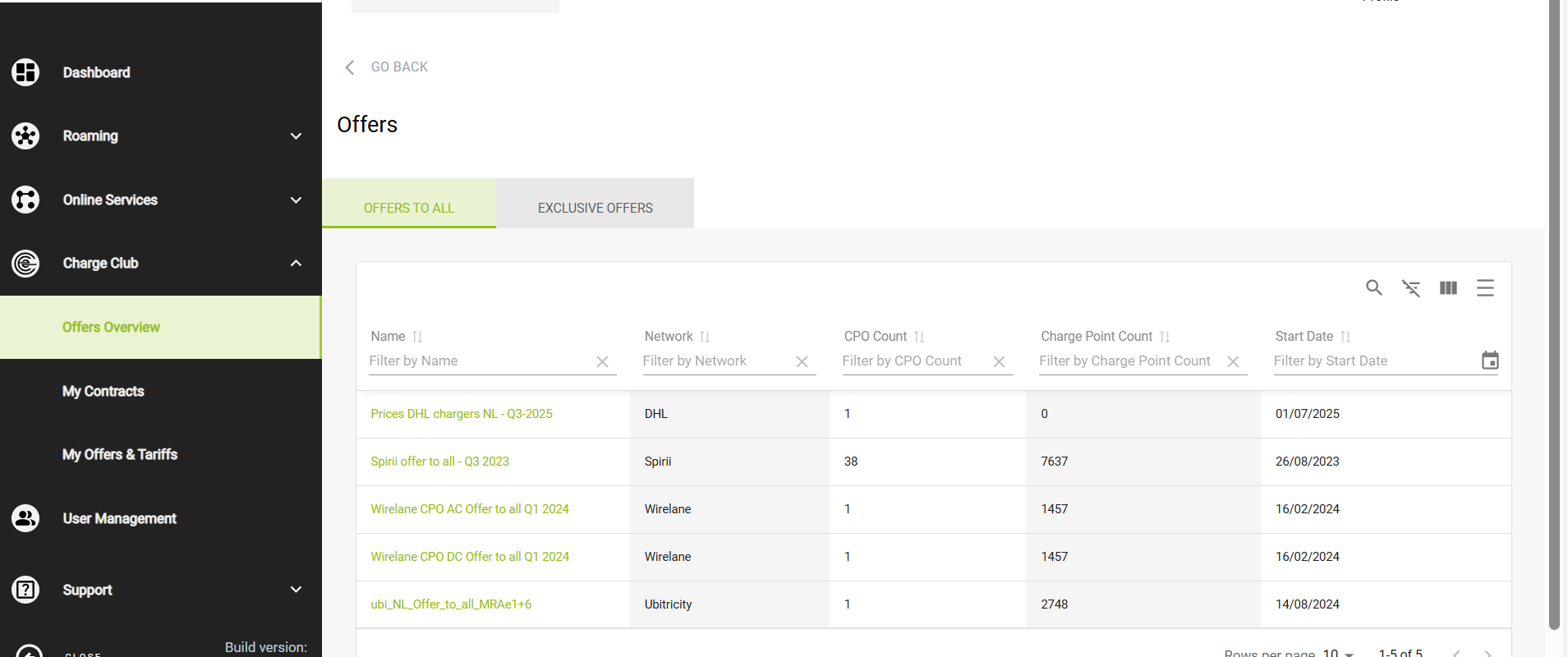The image size is (1568, 657).
Task: Open the Dashboard icon in sidebar
Action: (x=25, y=72)
